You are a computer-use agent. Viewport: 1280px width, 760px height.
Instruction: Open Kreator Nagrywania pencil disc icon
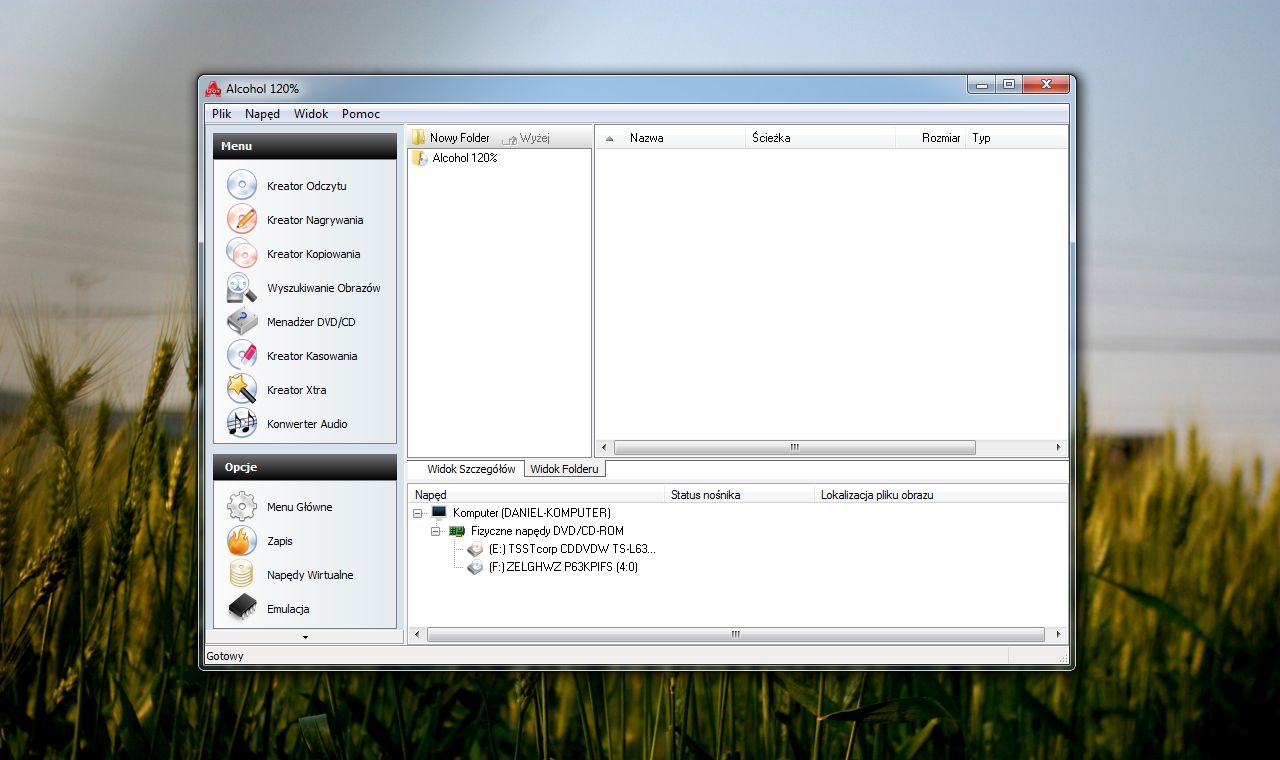(x=242, y=220)
